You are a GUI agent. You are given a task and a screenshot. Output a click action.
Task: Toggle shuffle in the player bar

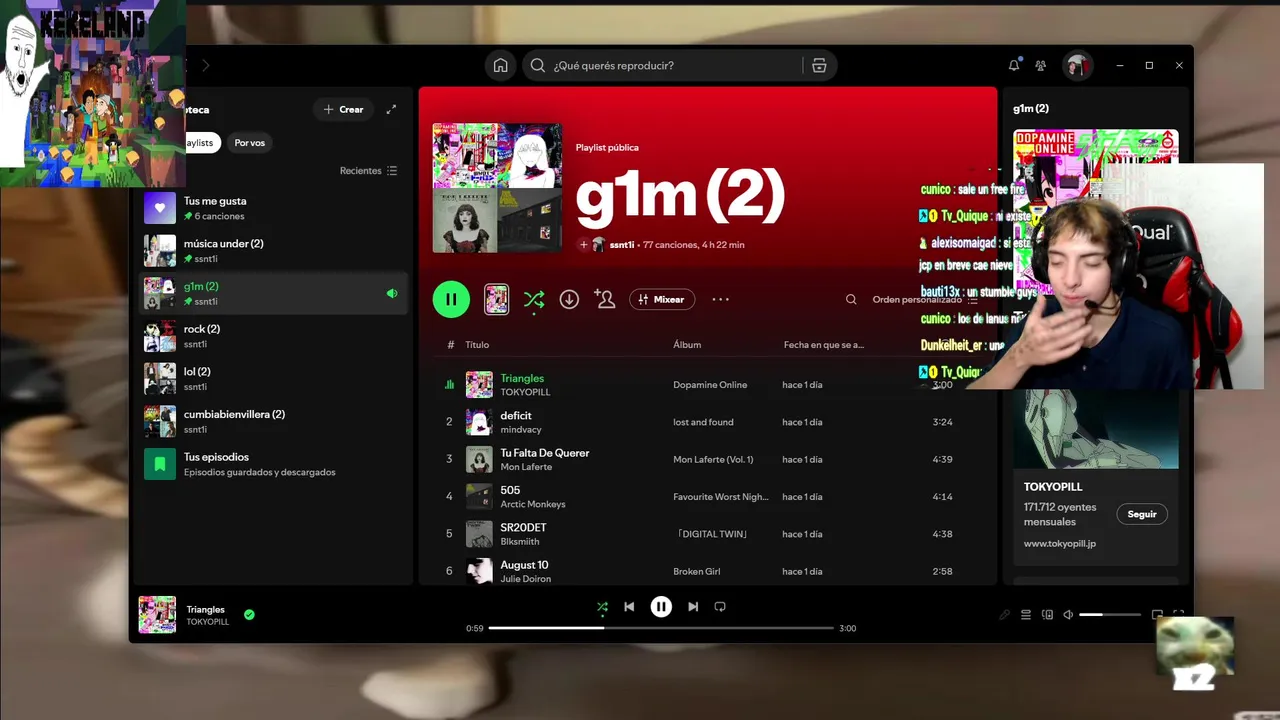coord(602,607)
